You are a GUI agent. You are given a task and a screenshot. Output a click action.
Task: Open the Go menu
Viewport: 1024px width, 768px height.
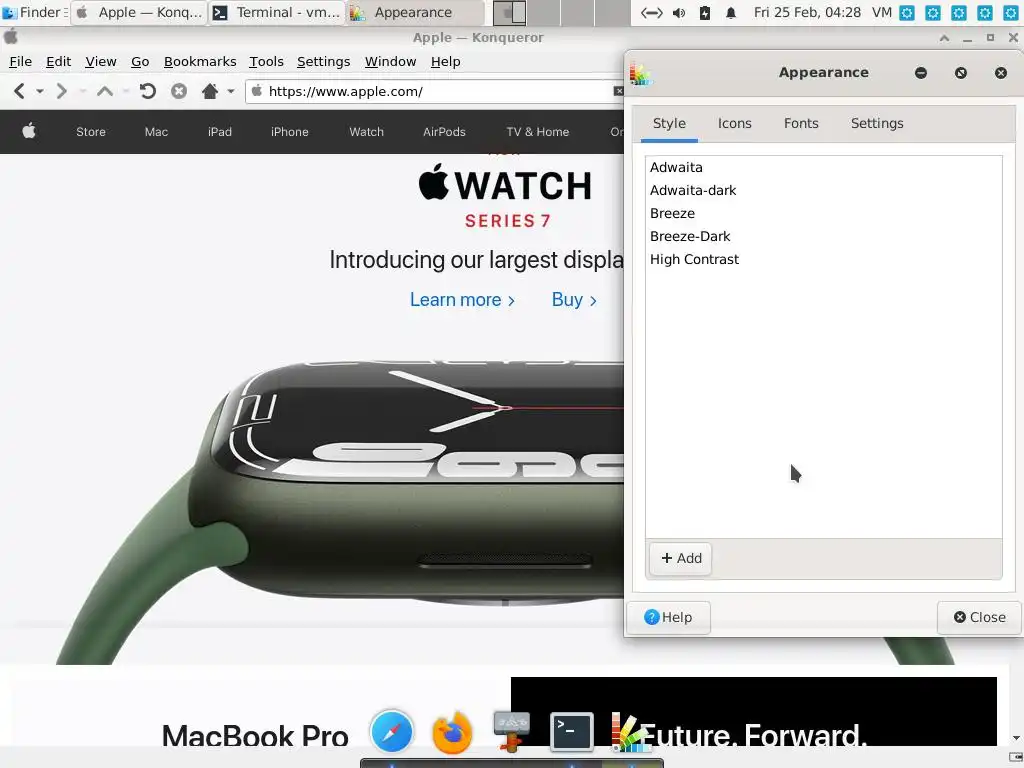pyautogui.click(x=140, y=61)
